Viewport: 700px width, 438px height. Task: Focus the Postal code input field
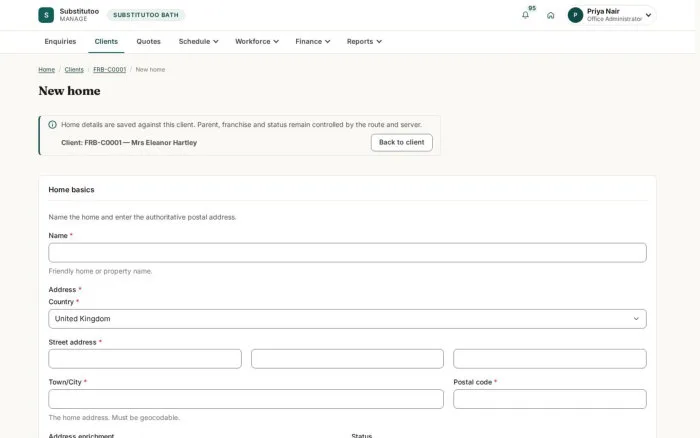pos(550,399)
